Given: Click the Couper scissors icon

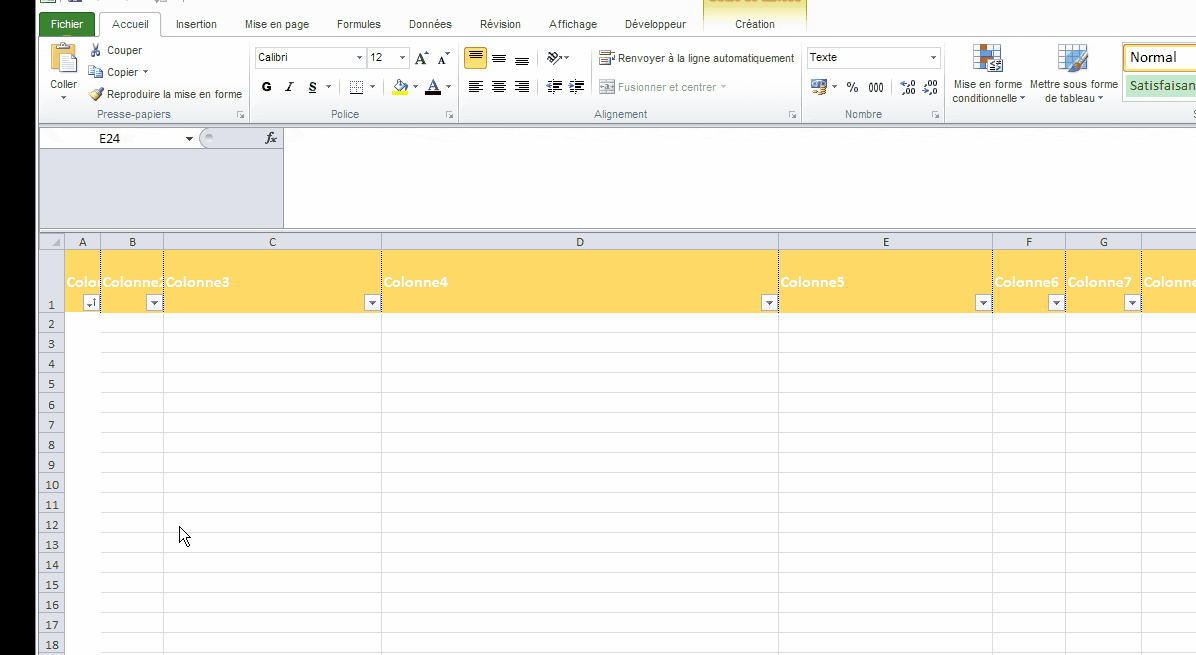Looking at the screenshot, I should (x=96, y=50).
